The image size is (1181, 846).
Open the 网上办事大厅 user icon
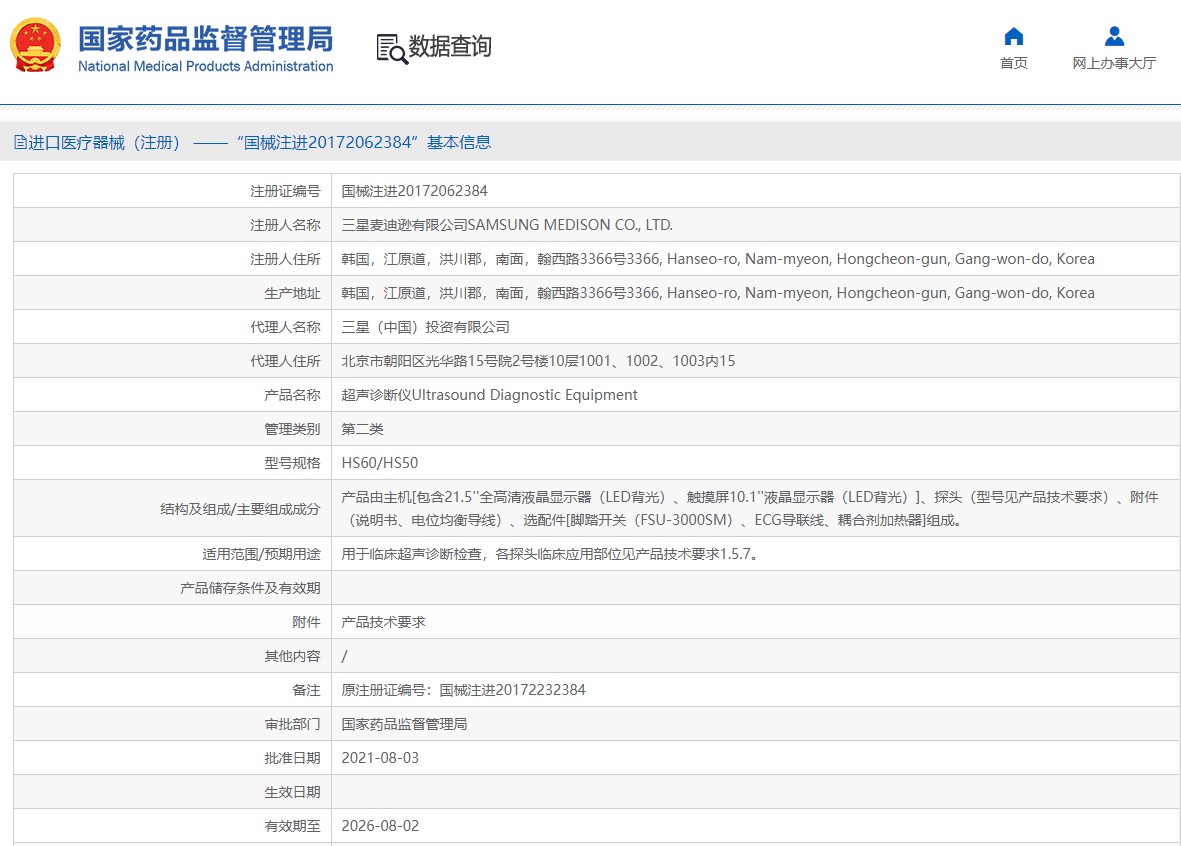pos(1114,36)
